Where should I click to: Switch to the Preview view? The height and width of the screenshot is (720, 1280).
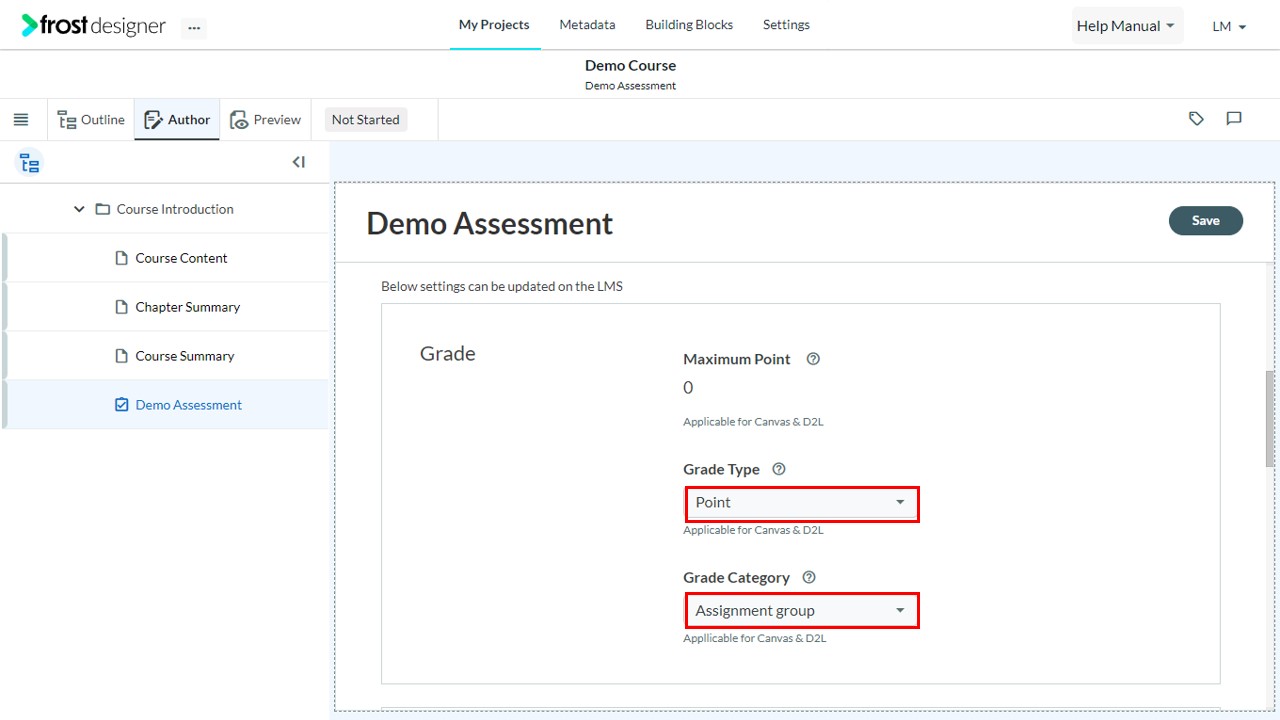pyautogui.click(x=266, y=120)
